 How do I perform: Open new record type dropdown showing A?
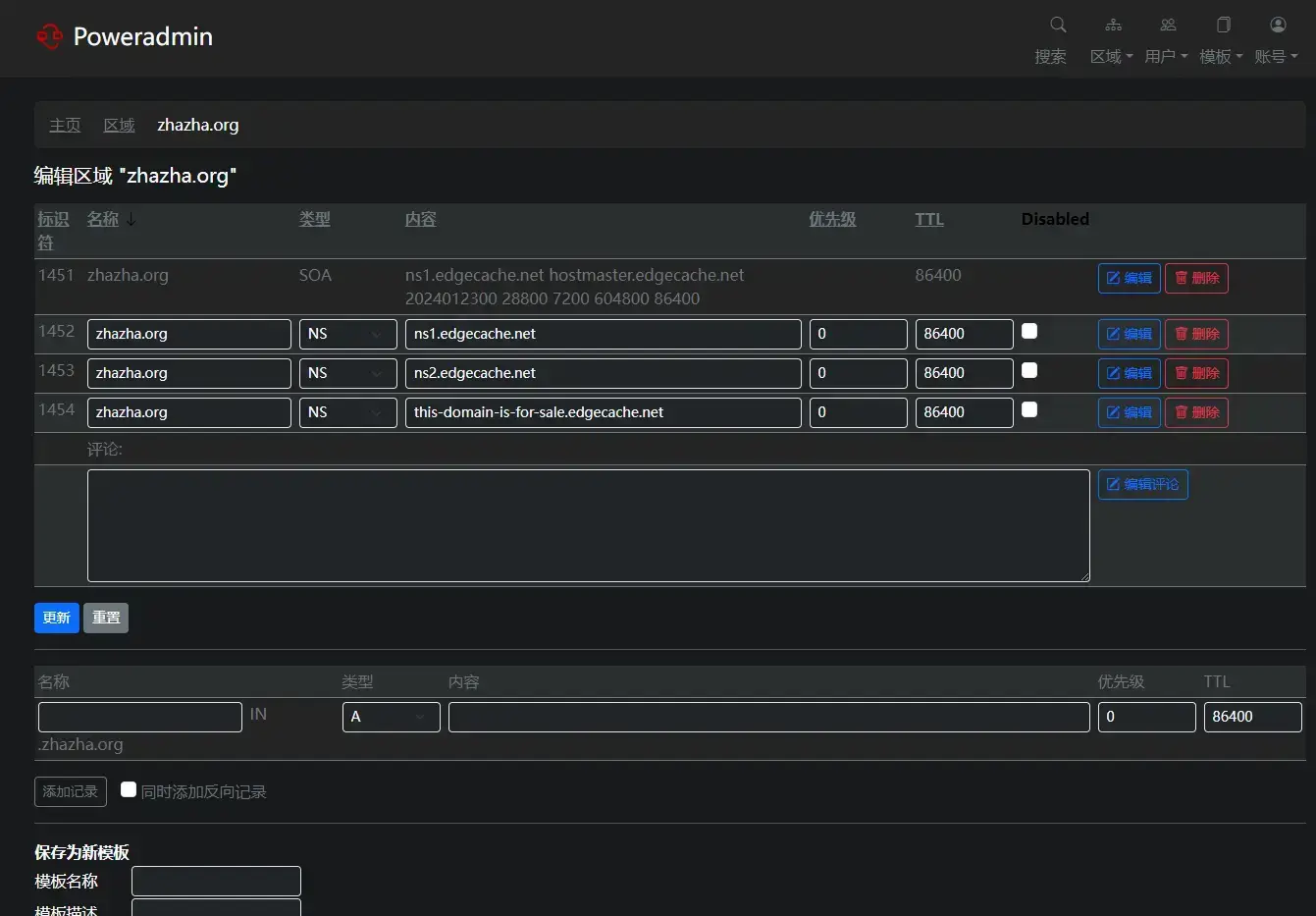point(392,717)
